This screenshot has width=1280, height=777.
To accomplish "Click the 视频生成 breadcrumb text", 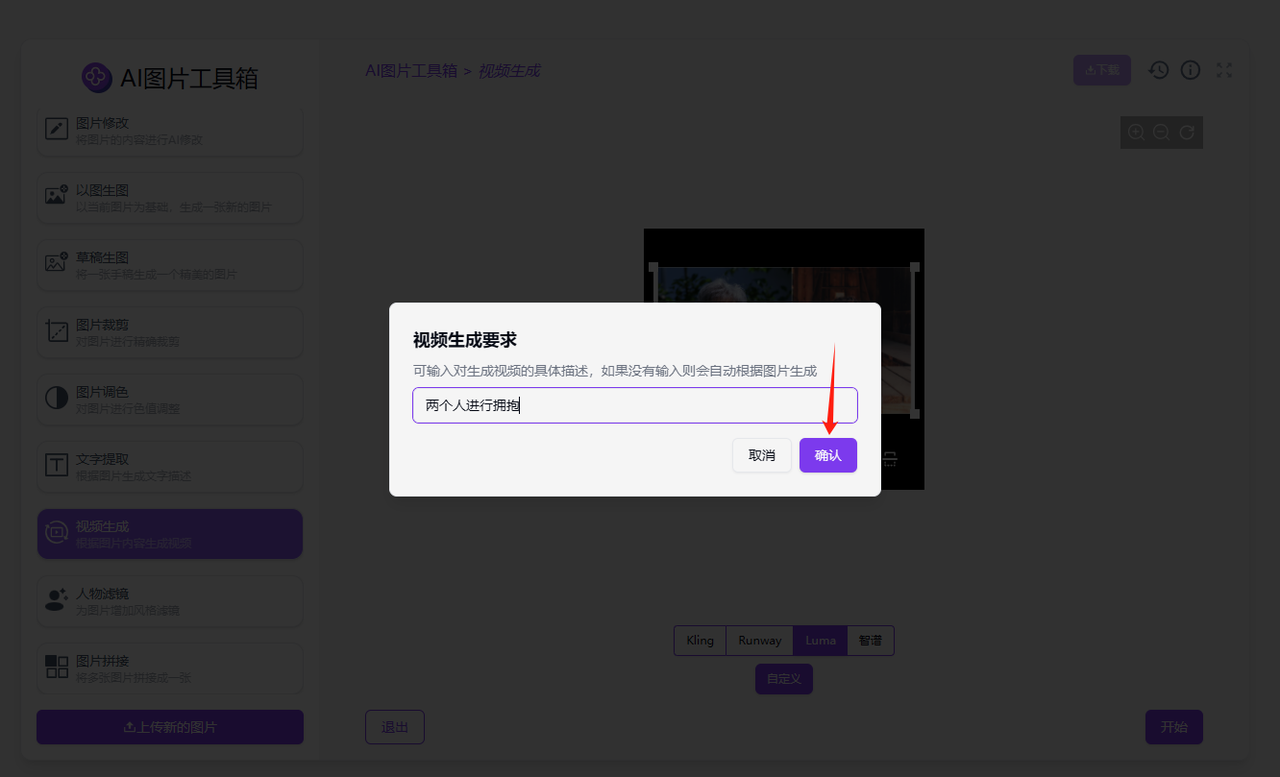I will point(509,71).
